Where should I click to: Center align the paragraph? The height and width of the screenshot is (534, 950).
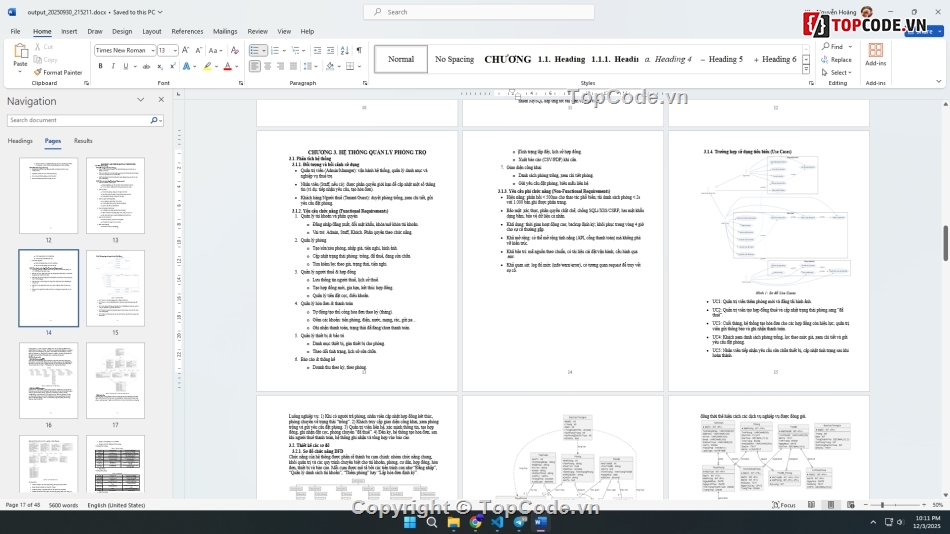point(268,67)
